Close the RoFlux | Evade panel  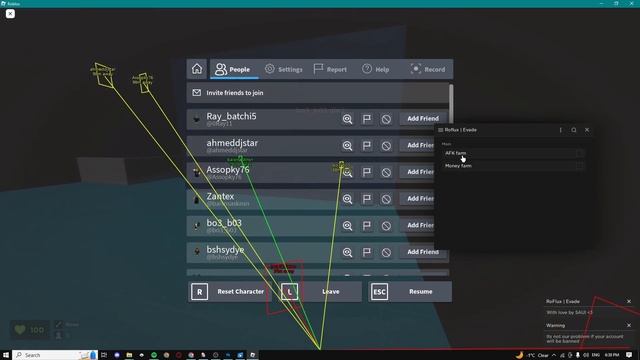coord(587,130)
